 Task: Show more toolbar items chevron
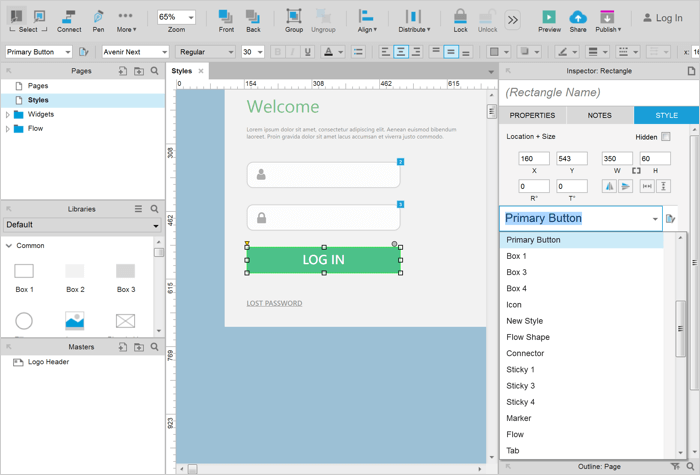512,20
